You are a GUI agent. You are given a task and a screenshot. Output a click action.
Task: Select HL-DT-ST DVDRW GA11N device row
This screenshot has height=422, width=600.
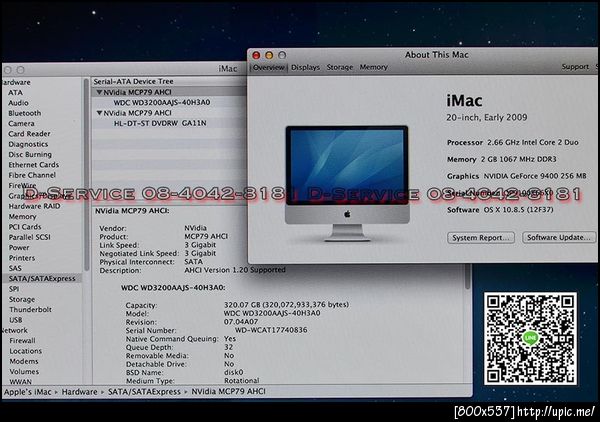[160, 123]
